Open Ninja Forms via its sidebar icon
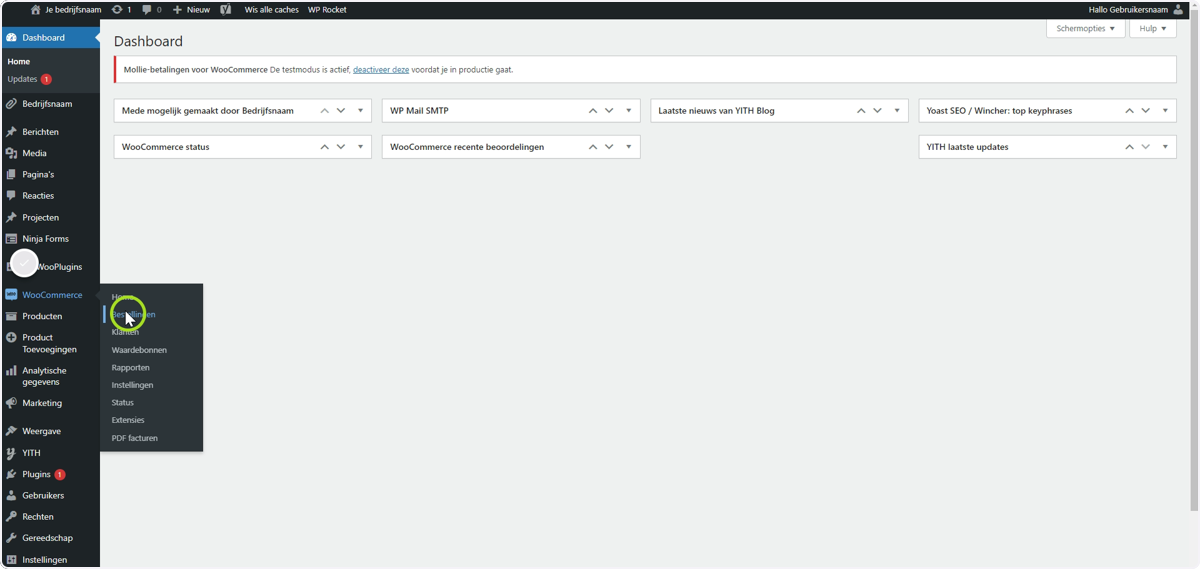Screen dimensions: 1200x569 coord(11,239)
